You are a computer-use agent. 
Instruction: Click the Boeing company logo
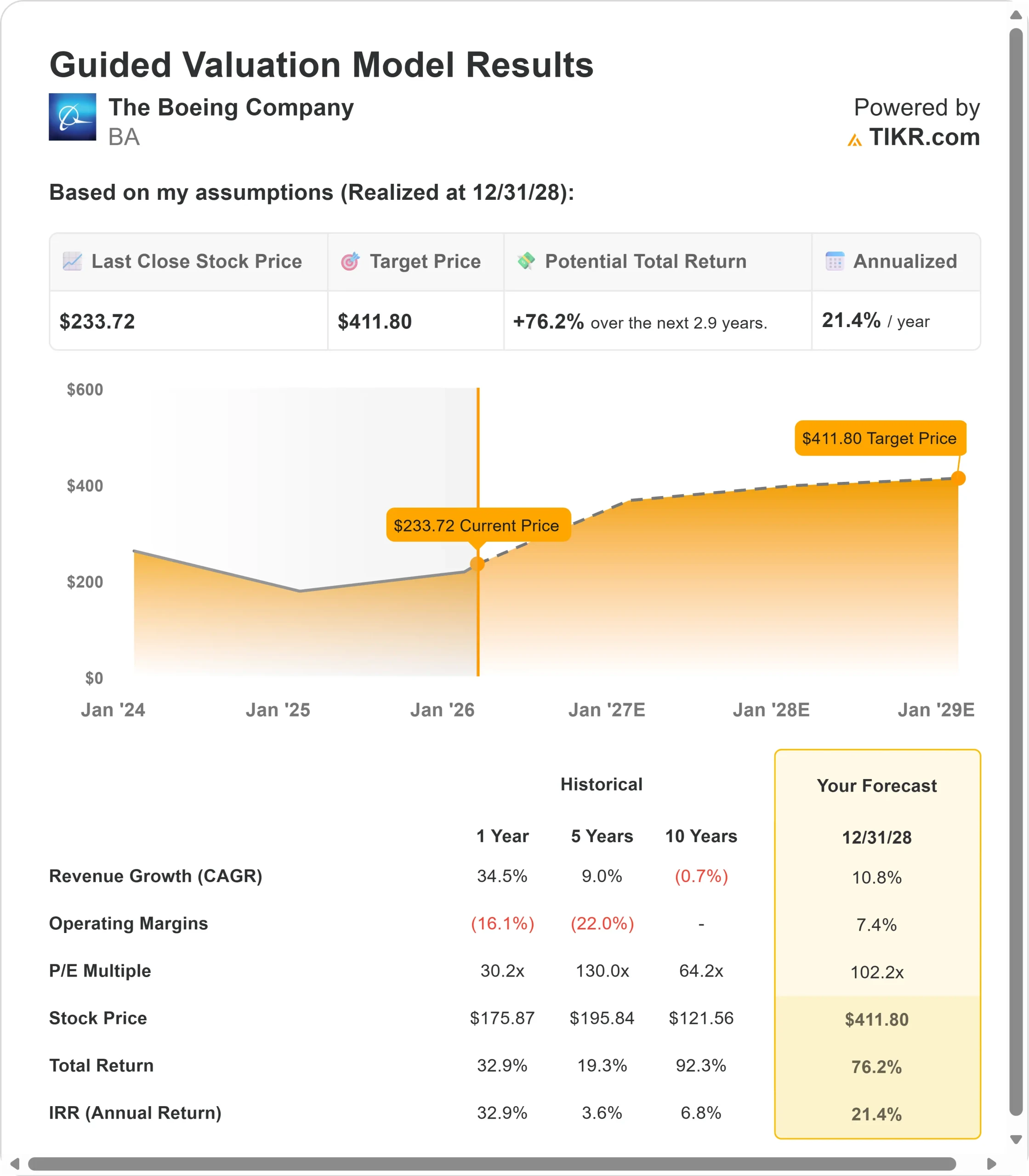(x=72, y=117)
